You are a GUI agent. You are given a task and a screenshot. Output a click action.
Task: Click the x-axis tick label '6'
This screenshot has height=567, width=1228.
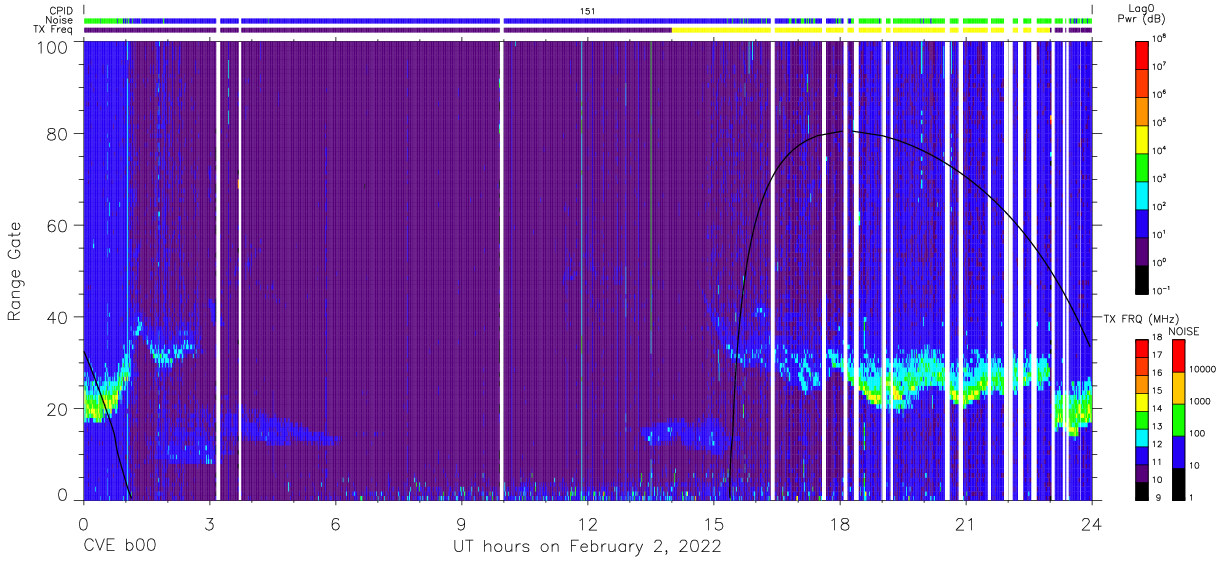tap(335, 523)
